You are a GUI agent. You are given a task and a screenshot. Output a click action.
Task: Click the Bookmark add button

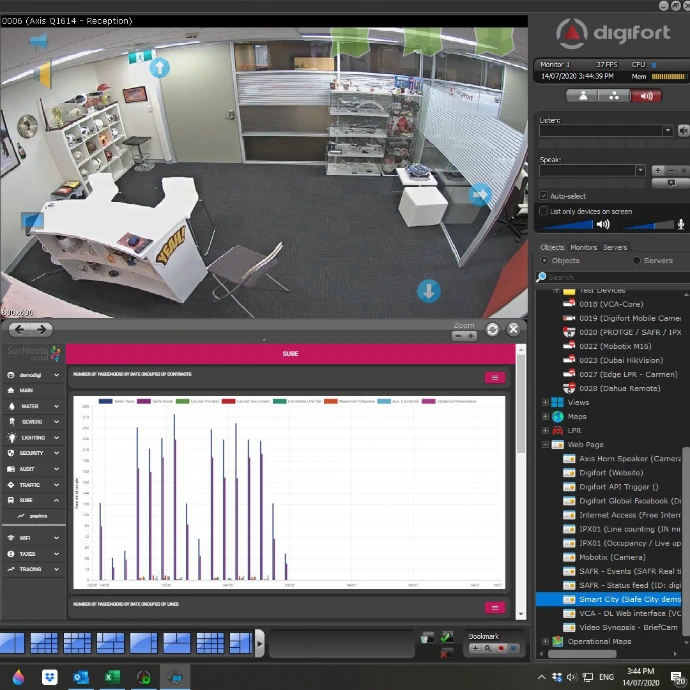(x=475, y=649)
